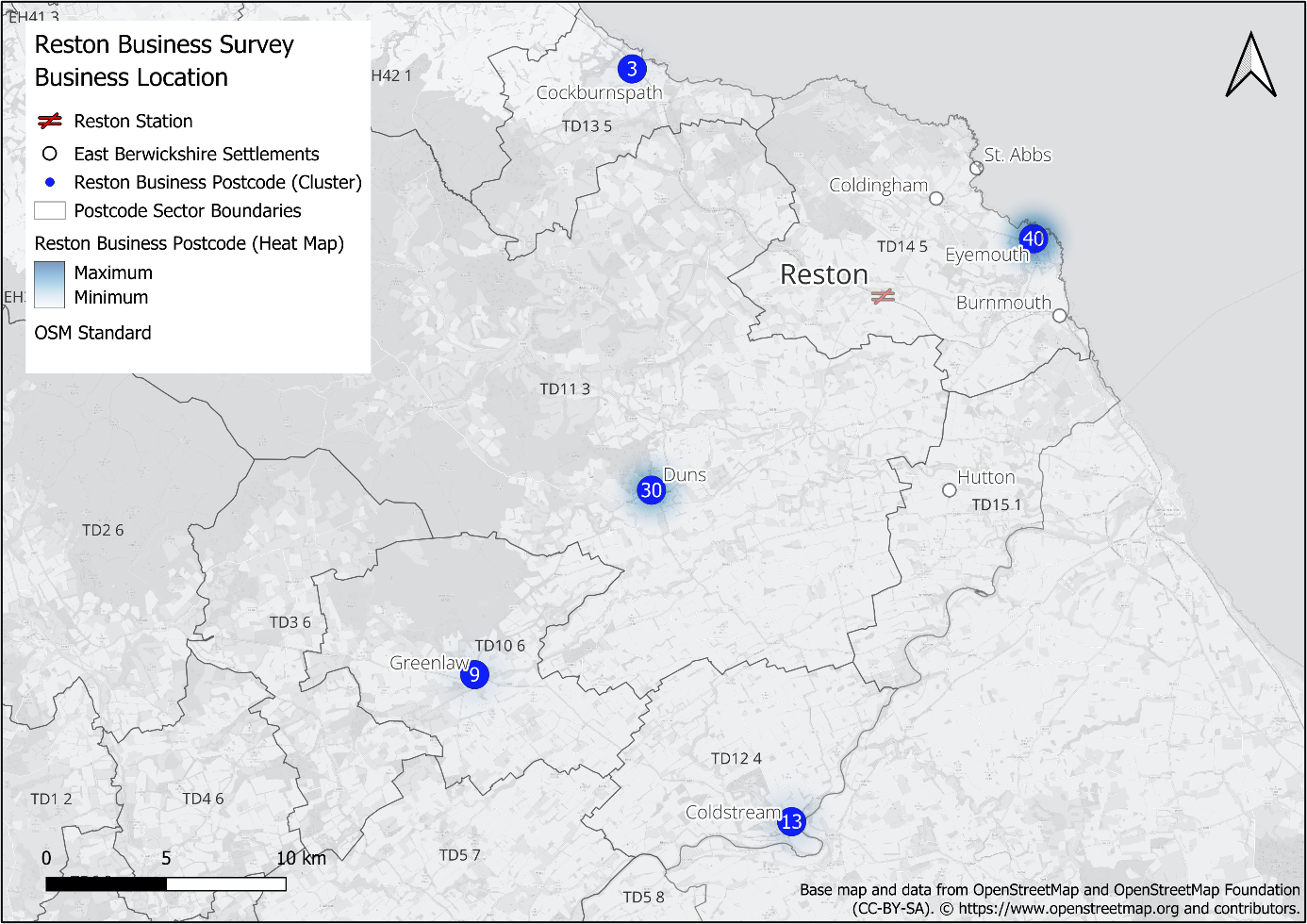Image resolution: width=1307 pixels, height=924 pixels.
Task: Click the railway station symbol beside the Reston map label
Action: click(883, 296)
